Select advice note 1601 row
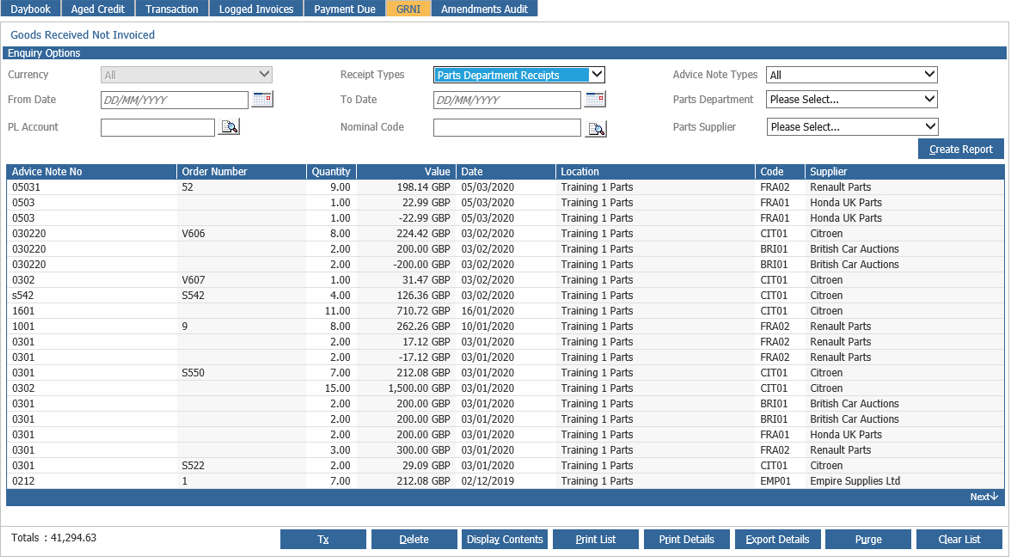This screenshot has width=1014, height=559. click(x=505, y=311)
